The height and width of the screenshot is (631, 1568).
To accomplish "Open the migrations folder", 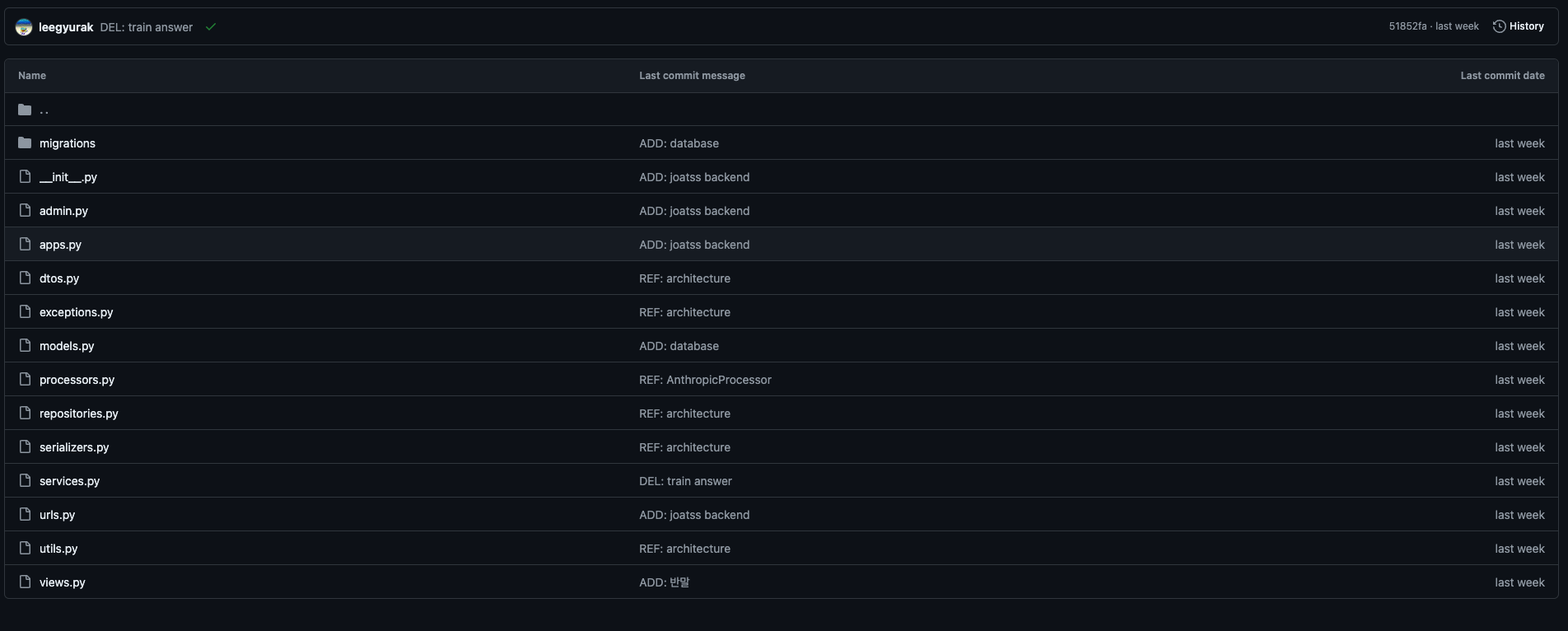I will (x=68, y=143).
